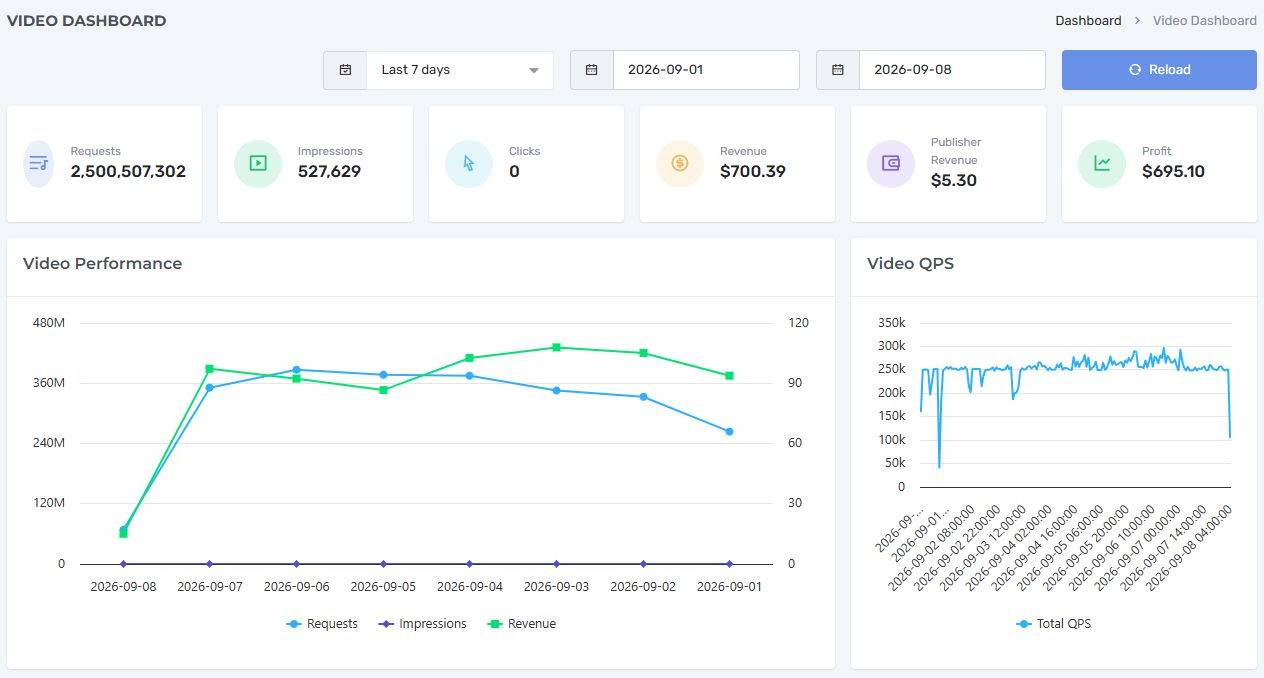This screenshot has width=1264, height=678.
Task: Click the Requests card playlist icon
Action: tap(39, 163)
